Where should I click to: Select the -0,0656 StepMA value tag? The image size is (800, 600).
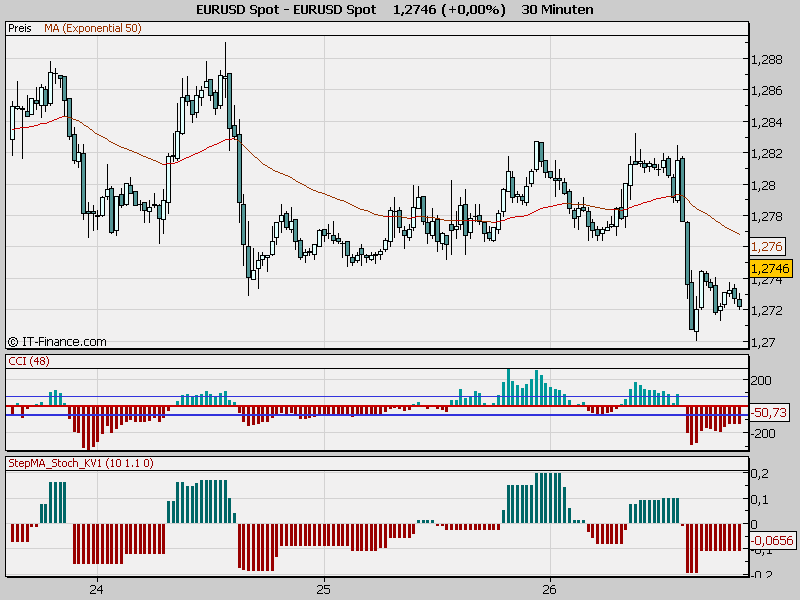point(772,541)
